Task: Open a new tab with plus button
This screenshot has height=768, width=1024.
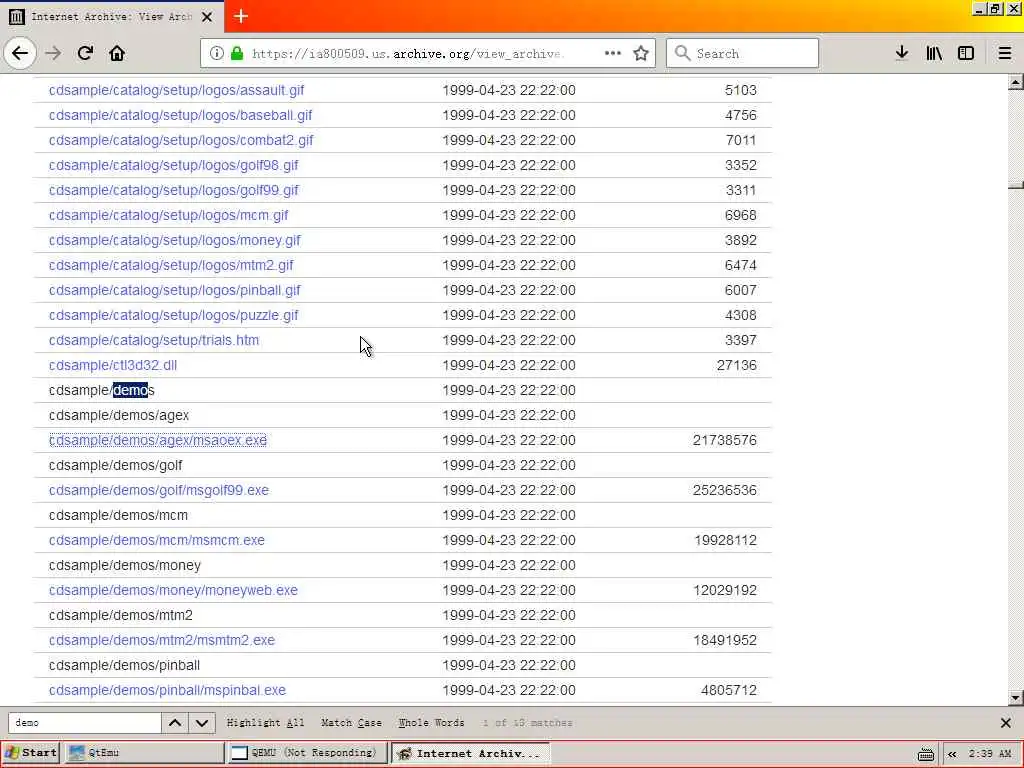Action: tap(241, 16)
